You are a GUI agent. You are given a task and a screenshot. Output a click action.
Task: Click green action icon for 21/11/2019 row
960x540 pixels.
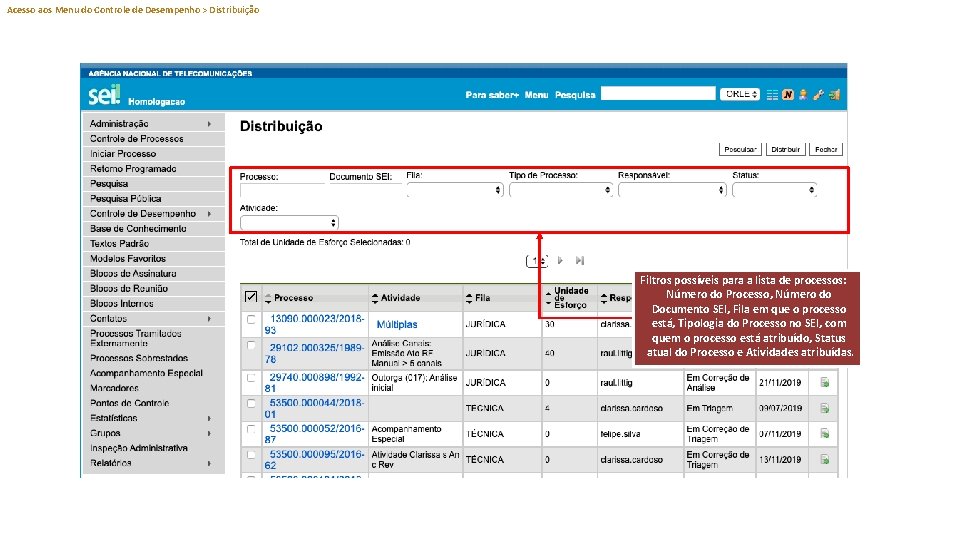coord(825,383)
